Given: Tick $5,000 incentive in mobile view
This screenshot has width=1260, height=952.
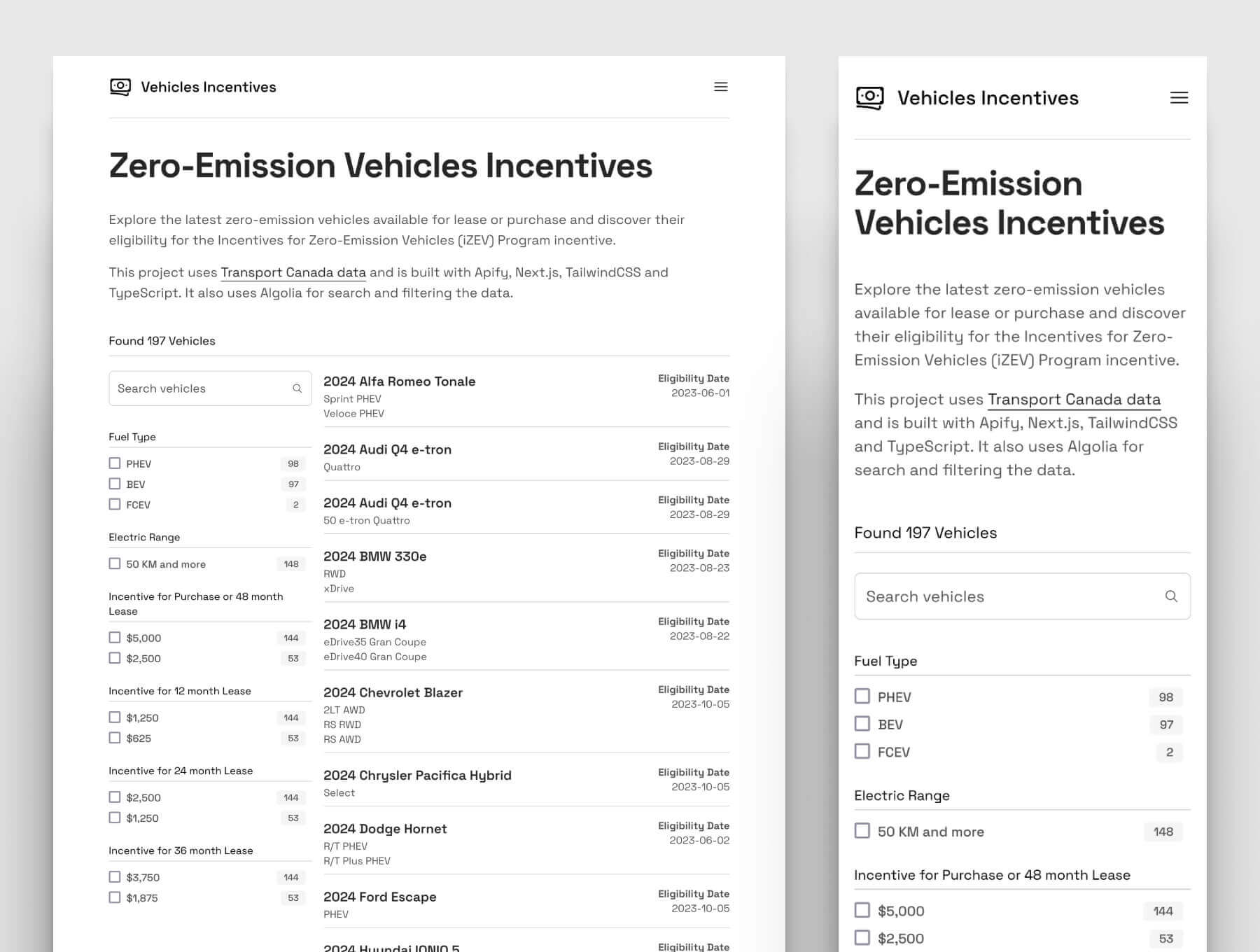Looking at the screenshot, I should pos(862,910).
